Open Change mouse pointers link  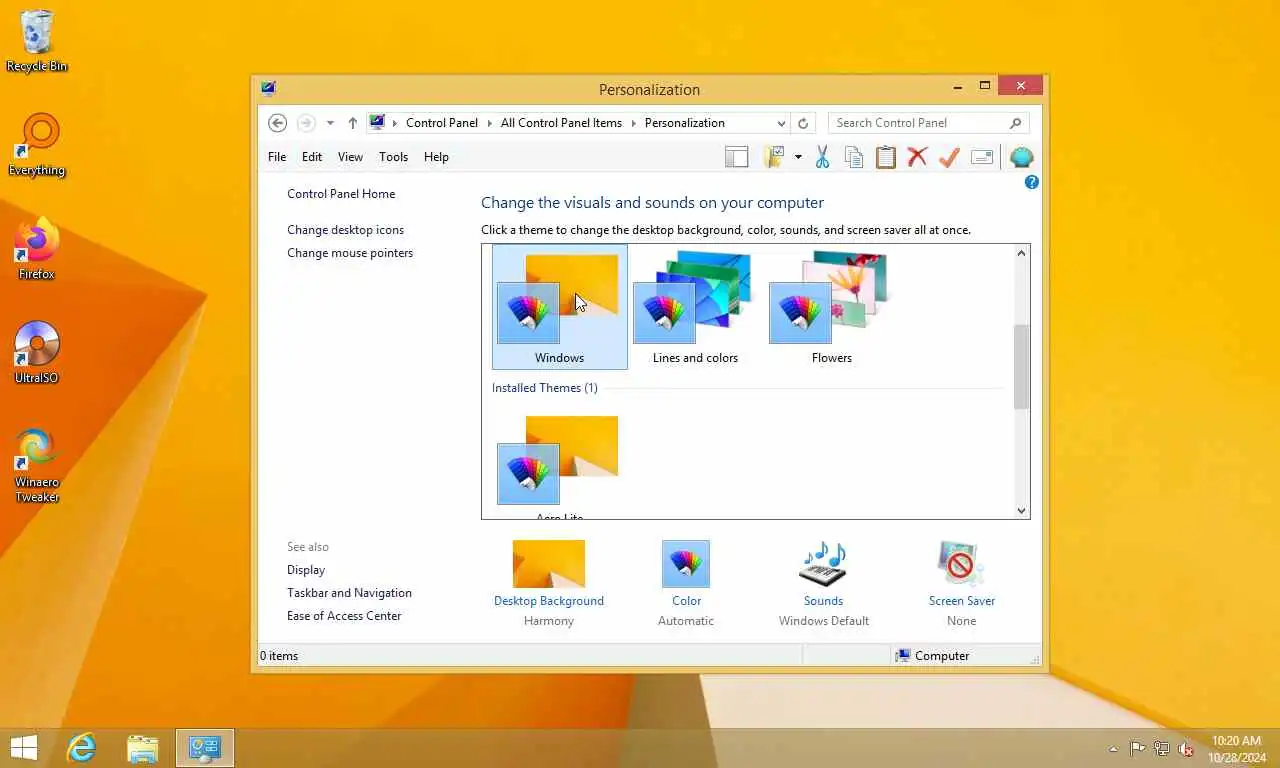tap(350, 253)
